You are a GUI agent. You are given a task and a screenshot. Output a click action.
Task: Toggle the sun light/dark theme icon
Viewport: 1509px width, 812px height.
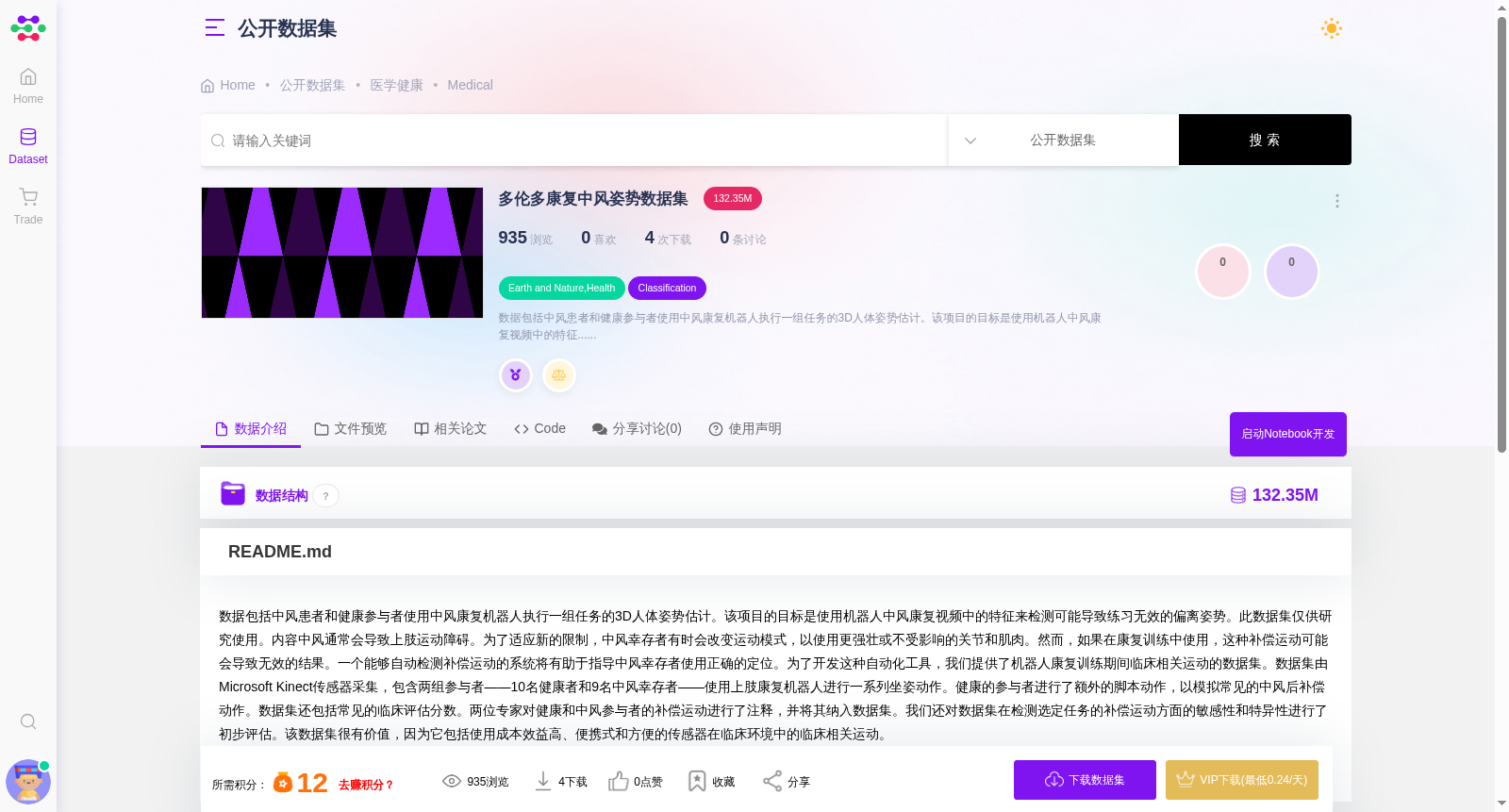click(x=1332, y=28)
